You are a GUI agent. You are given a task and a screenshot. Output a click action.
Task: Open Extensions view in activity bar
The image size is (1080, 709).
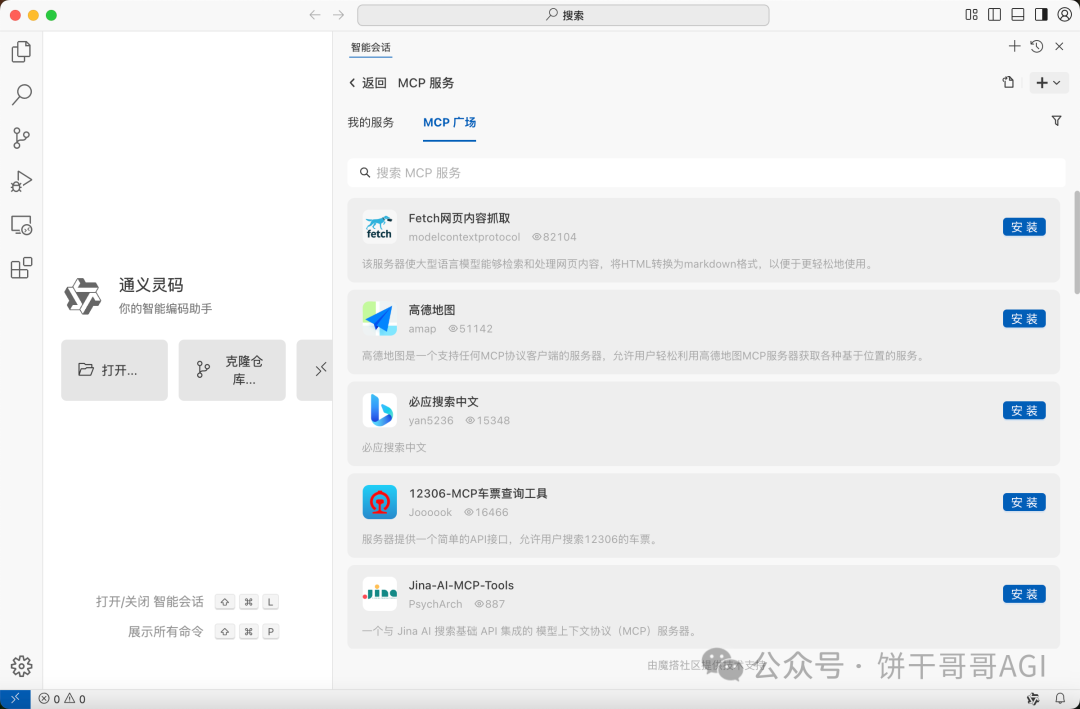(x=21, y=268)
